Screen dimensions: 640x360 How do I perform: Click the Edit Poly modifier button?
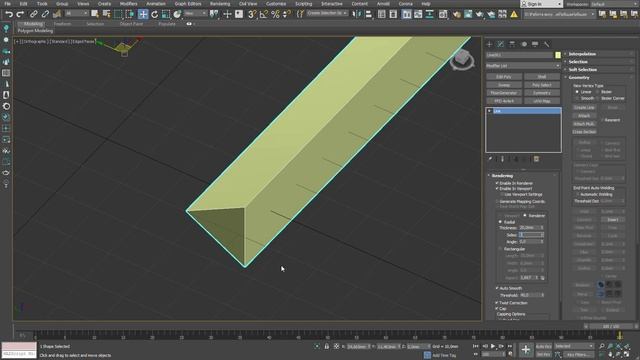pyautogui.click(x=504, y=77)
